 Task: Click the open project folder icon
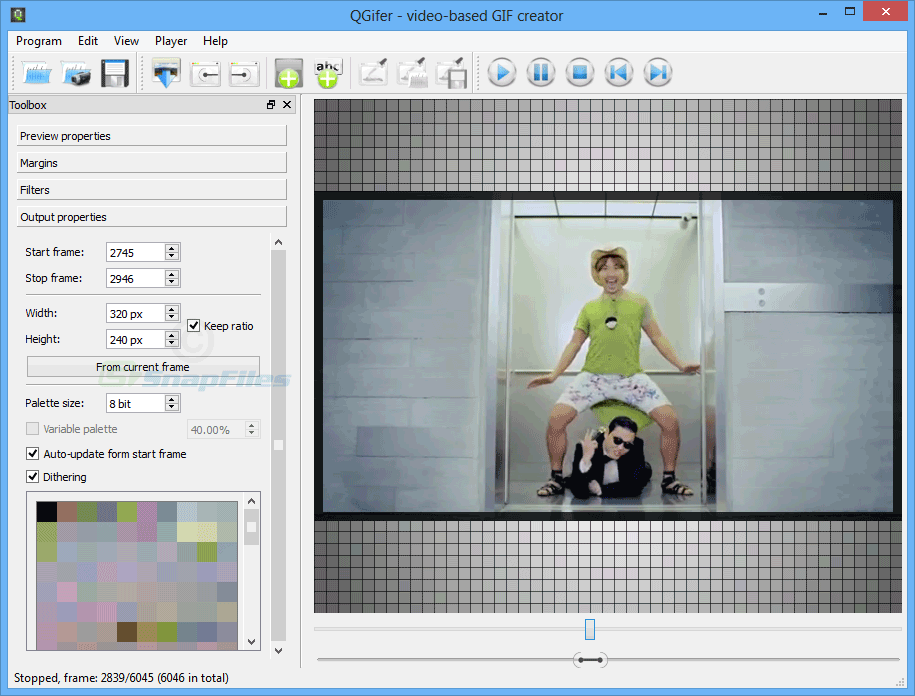(36, 73)
